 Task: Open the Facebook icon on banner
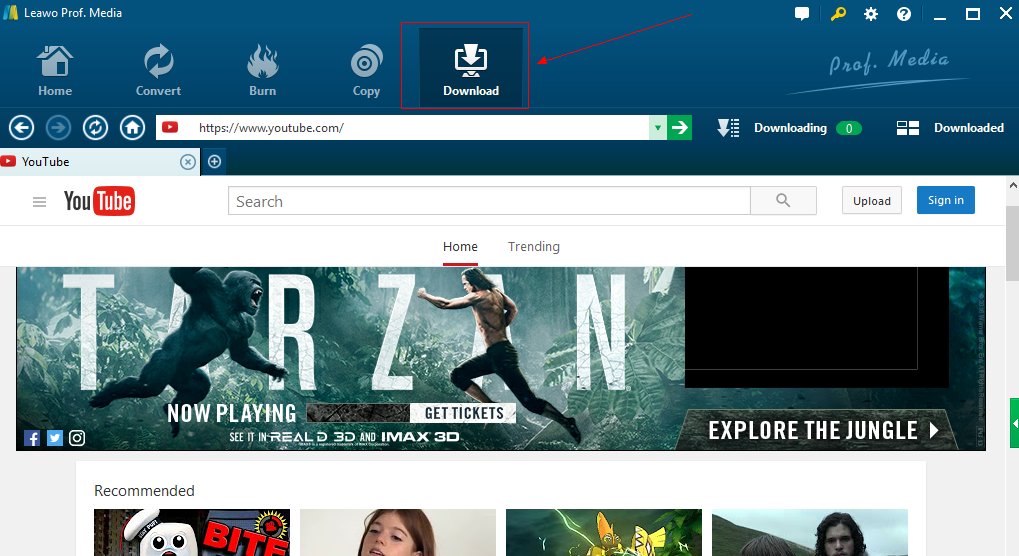pos(32,438)
